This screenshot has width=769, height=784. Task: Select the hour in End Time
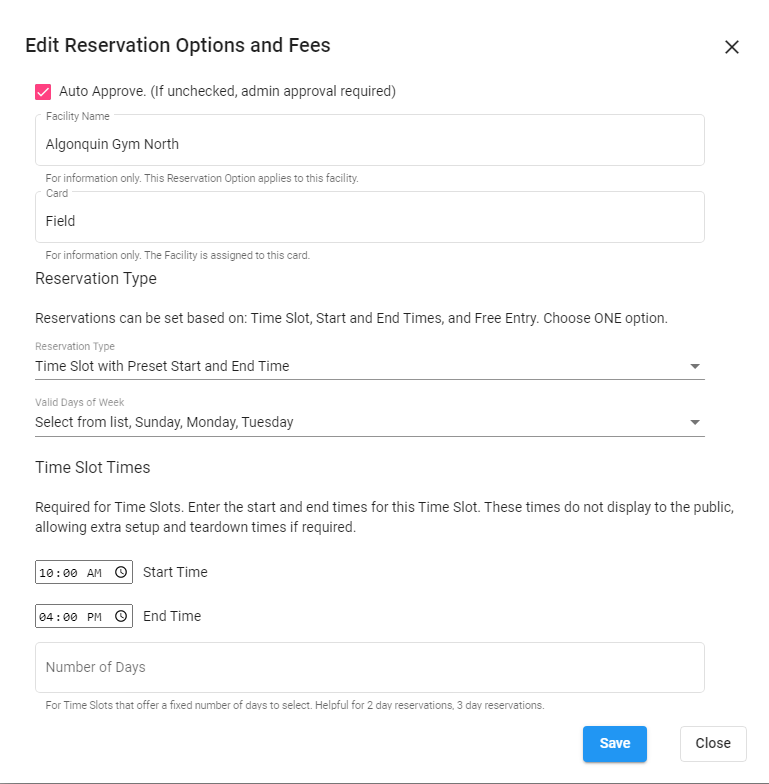[x=46, y=617]
